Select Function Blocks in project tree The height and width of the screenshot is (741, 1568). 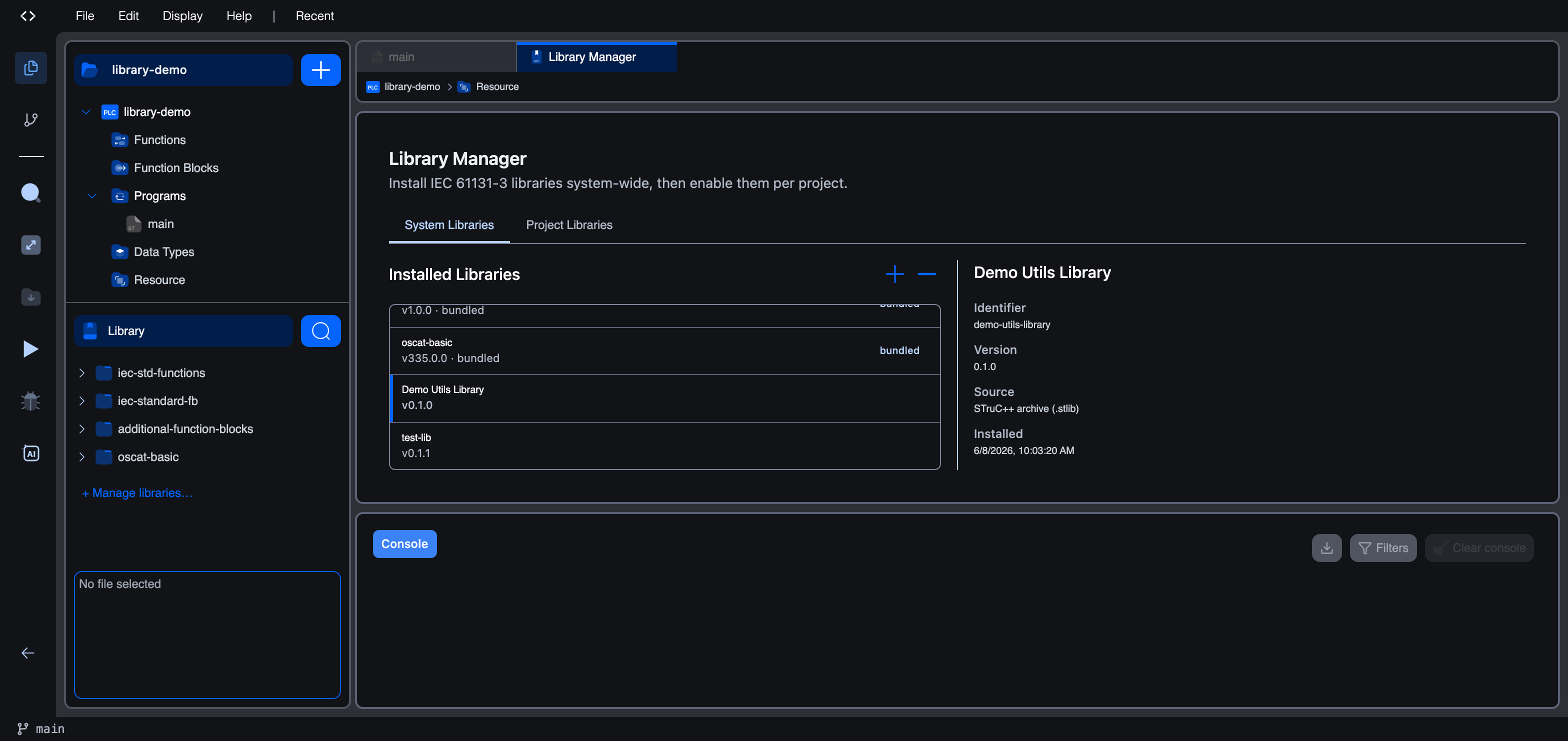coord(176,168)
